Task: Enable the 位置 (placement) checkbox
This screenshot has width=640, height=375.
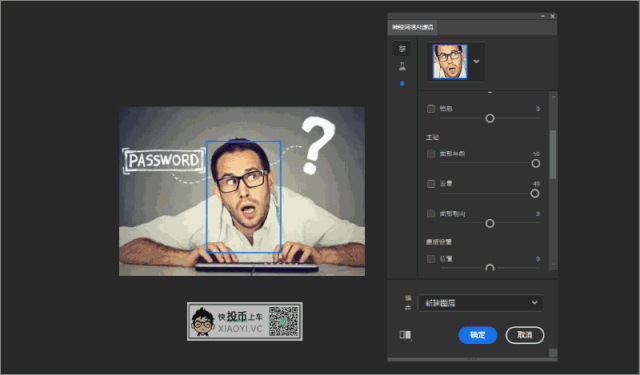Action: [x=431, y=259]
